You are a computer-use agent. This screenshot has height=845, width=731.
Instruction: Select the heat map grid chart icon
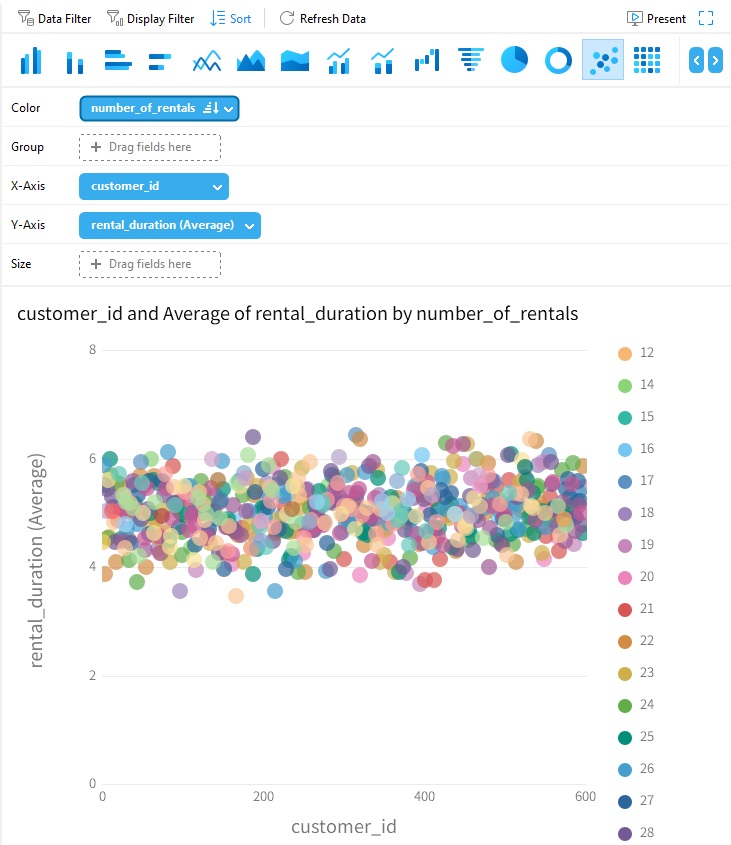click(x=647, y=61)
